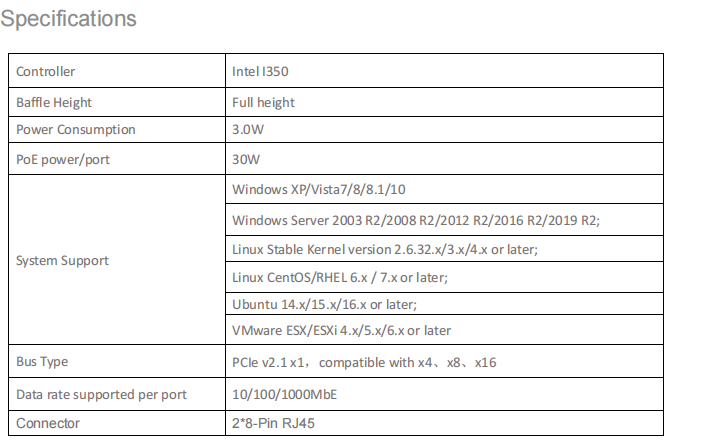Select the Windows Server 2003 R2 row

point(414,221)
